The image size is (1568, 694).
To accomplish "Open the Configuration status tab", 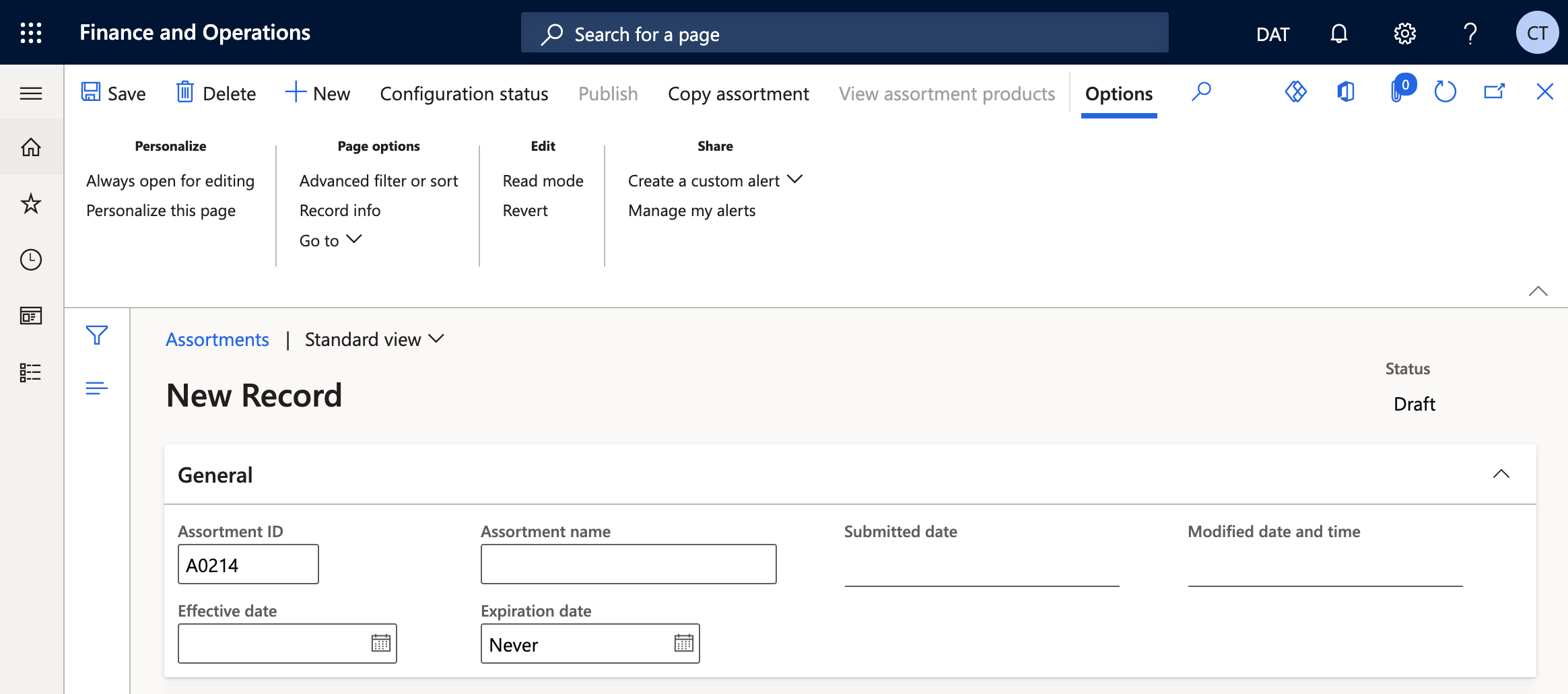I will [464, 94].
